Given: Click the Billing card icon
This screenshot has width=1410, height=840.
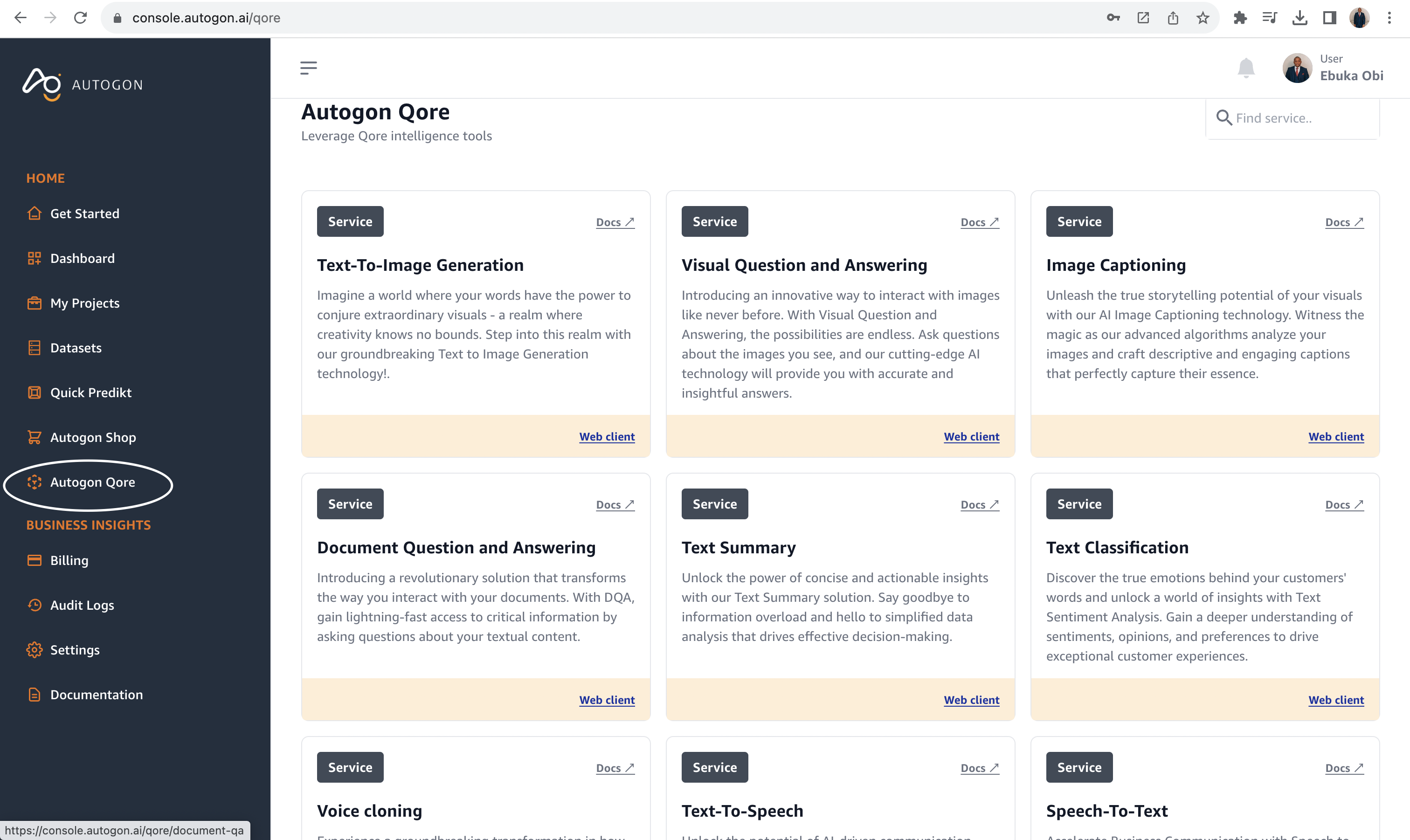Looking at the screenshot, I should [x=35, y=560].
